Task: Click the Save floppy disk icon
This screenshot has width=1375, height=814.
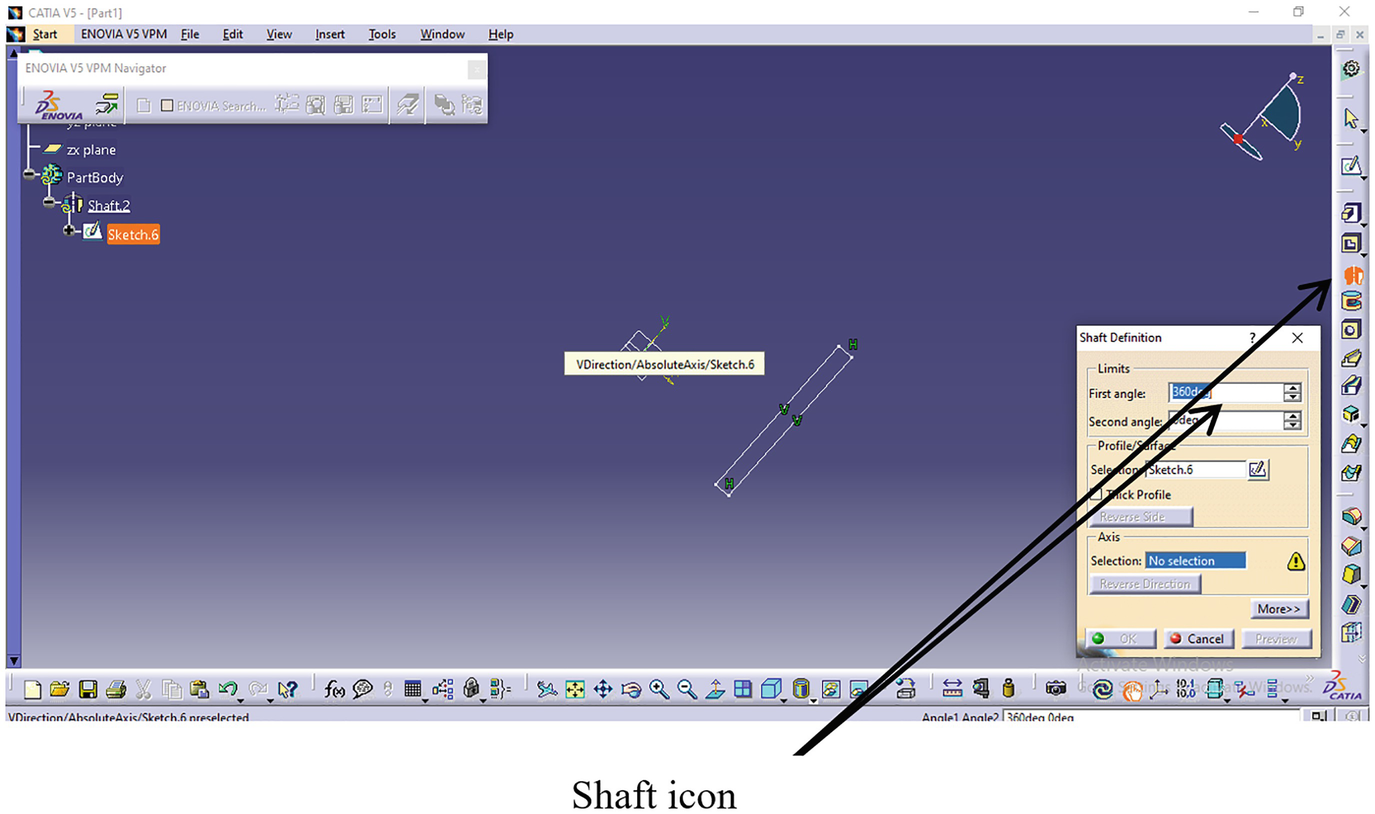Action: [x=88, y=689]
